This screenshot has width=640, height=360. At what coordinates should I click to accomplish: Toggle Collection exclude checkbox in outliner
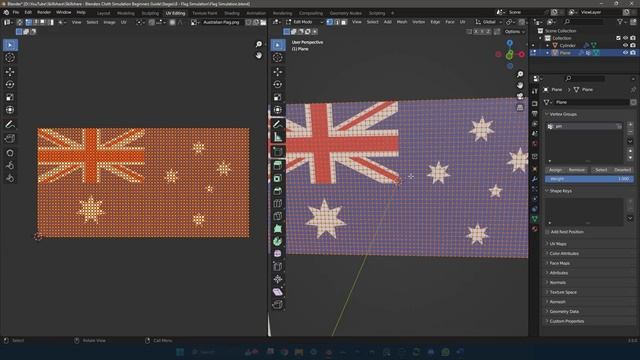(x=618, y=38)
